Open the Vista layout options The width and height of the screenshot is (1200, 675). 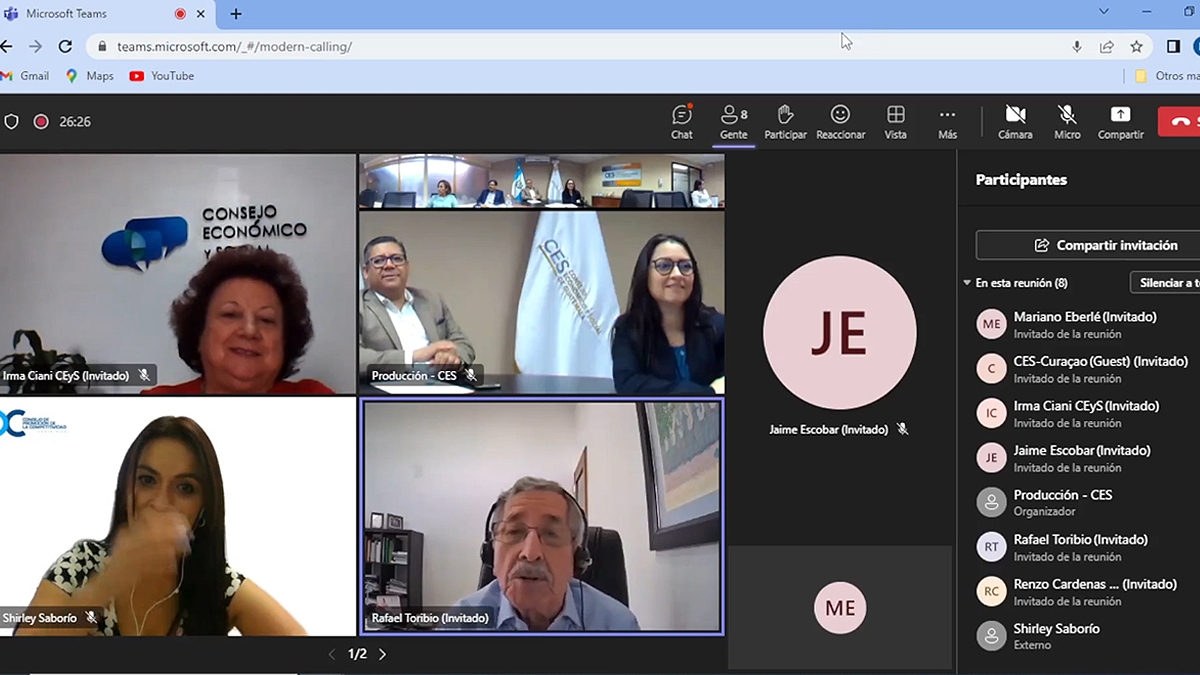[895, 122]
